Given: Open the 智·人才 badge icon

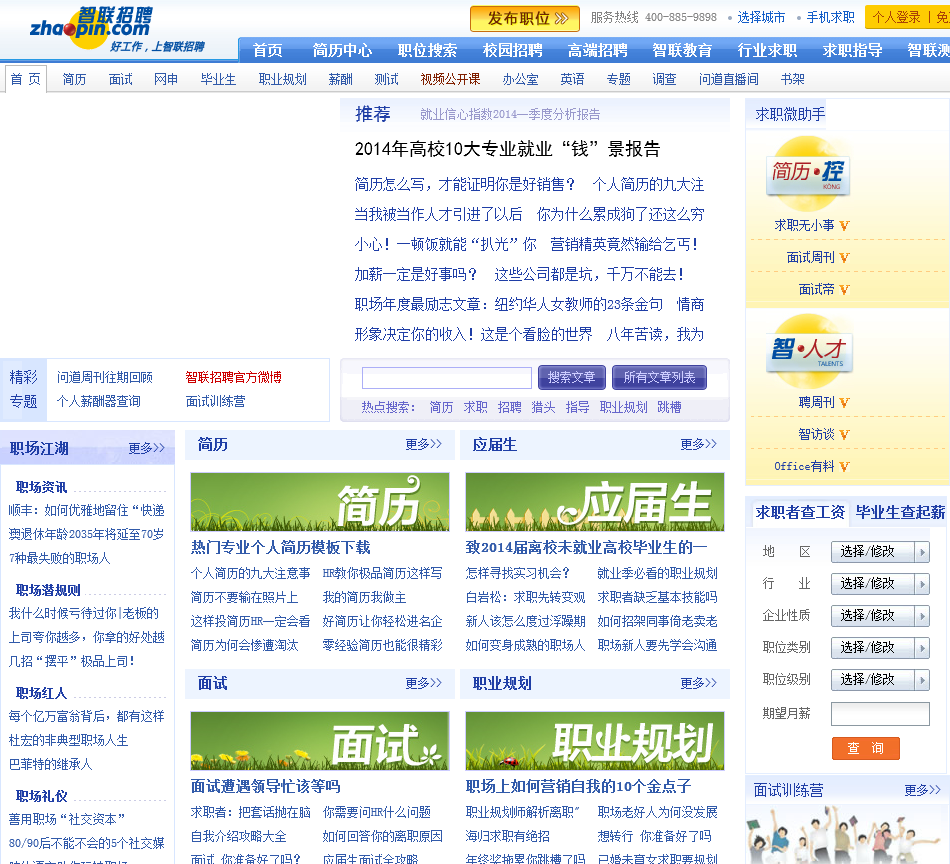Looking at the screenshot, I should click(808, 351).
